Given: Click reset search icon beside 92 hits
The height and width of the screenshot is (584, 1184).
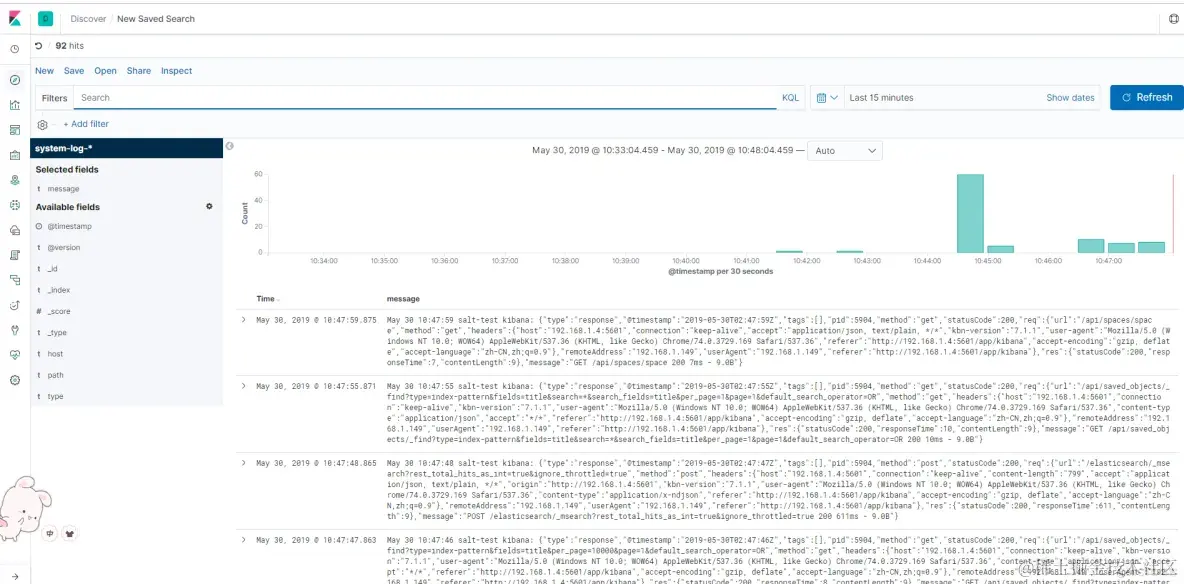Looking at the screenshot, I should coord(39,46).
